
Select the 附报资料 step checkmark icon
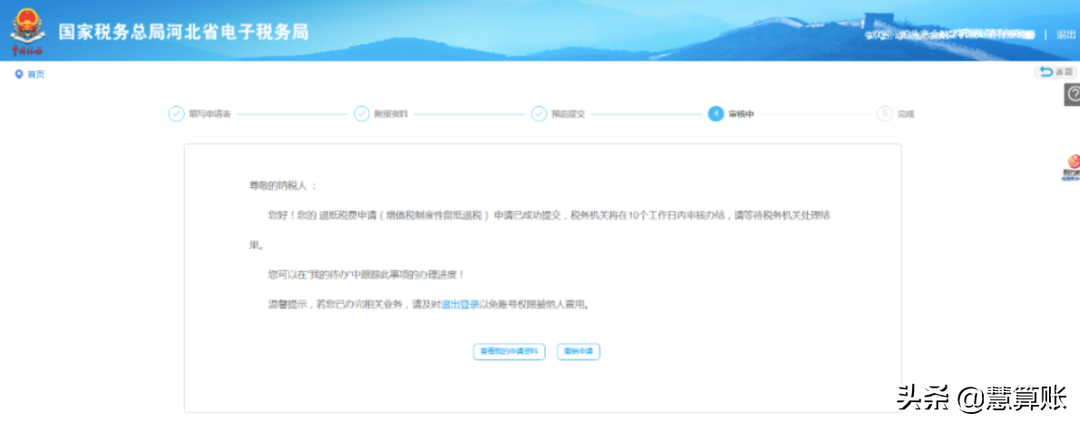point(362,114)
